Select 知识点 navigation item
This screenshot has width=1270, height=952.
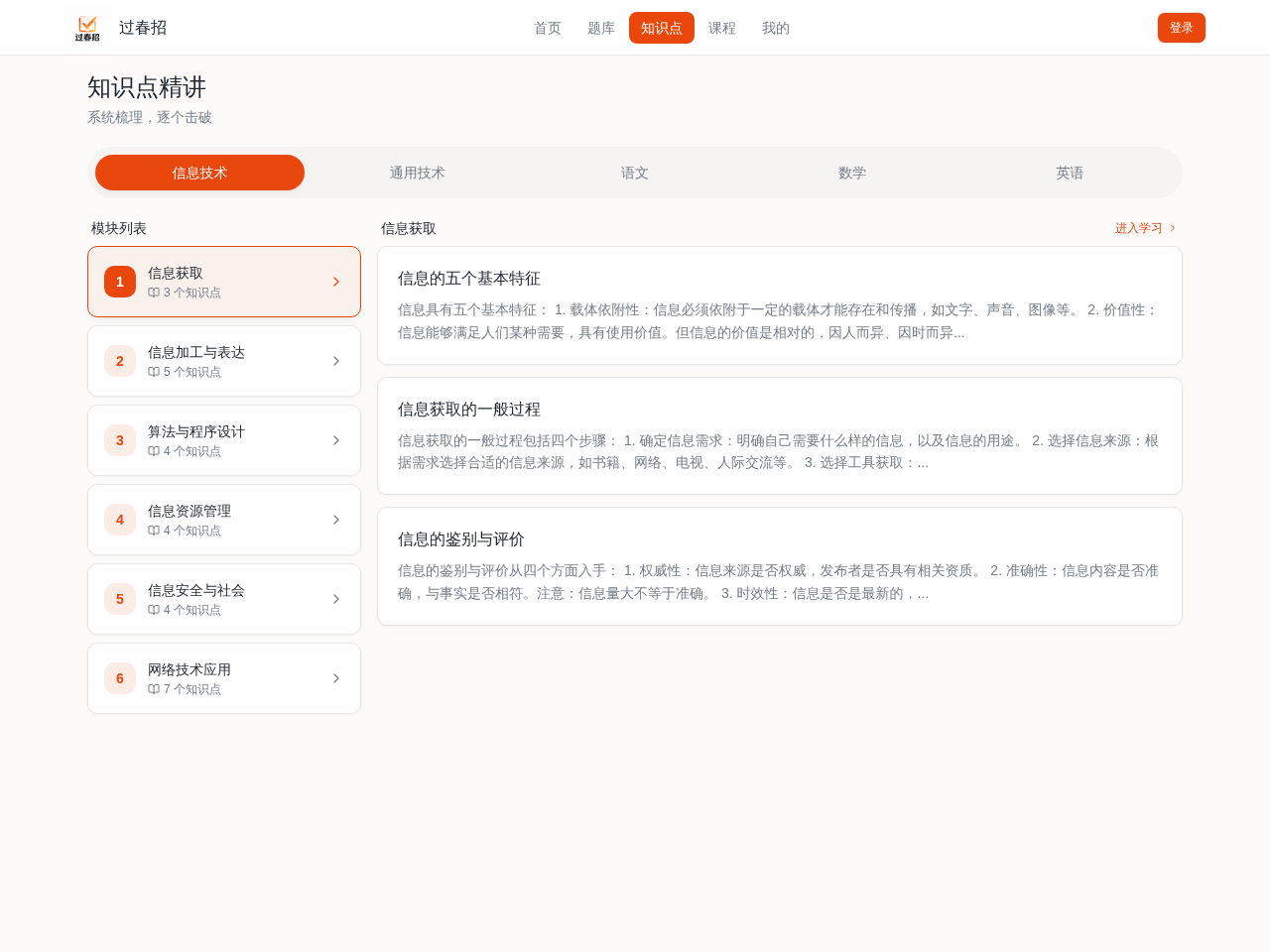click(x=662, y=28)
